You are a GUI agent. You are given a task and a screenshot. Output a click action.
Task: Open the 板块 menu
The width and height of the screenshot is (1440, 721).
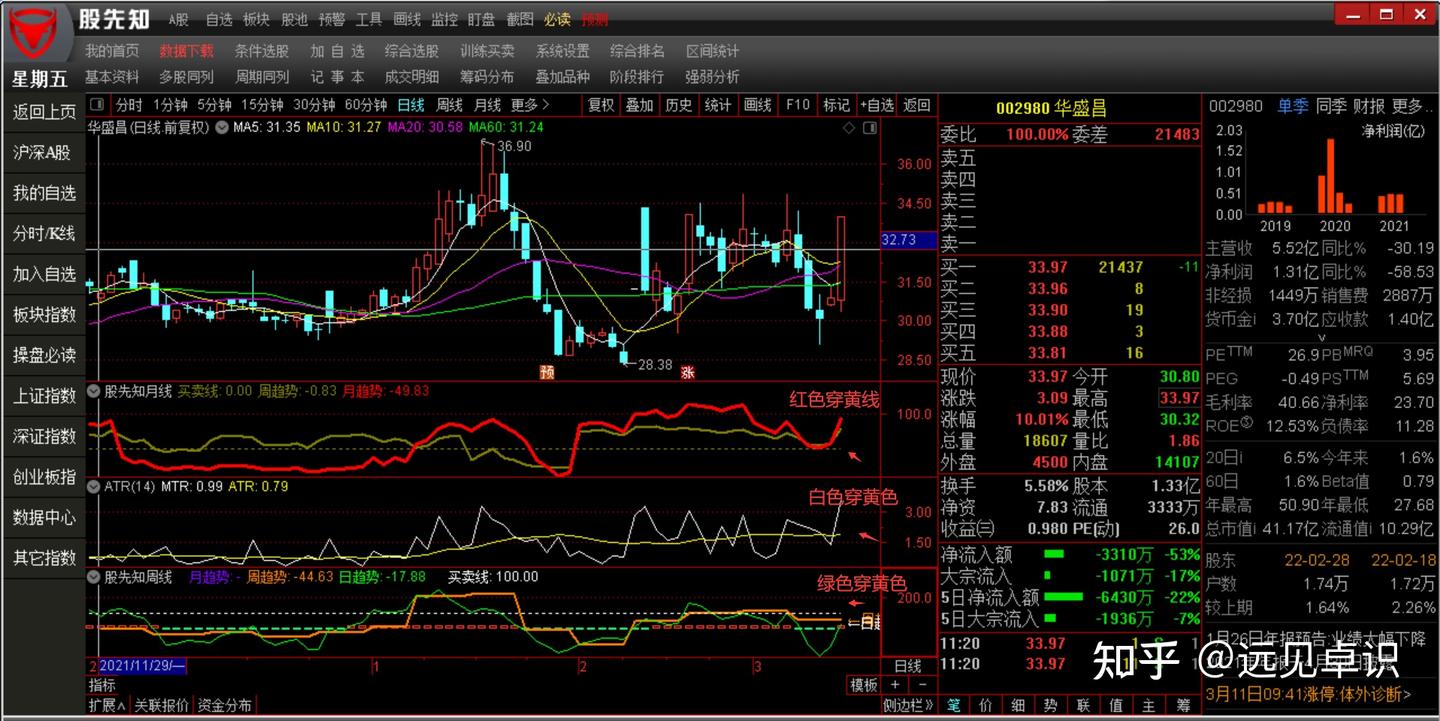(x=256, y=19)
